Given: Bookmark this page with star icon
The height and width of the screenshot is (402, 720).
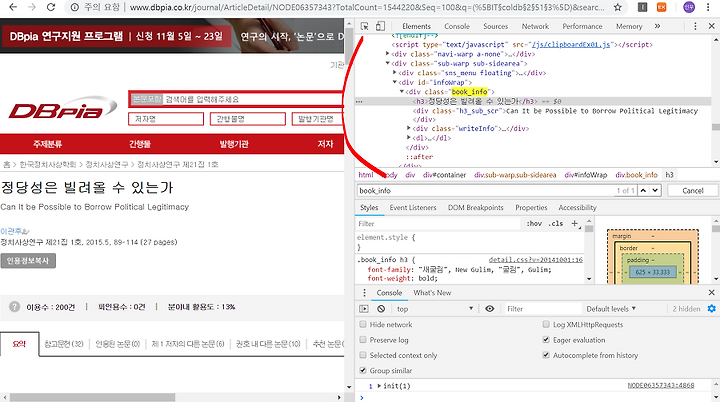Looking at the screenshot, I should point(618,7).
